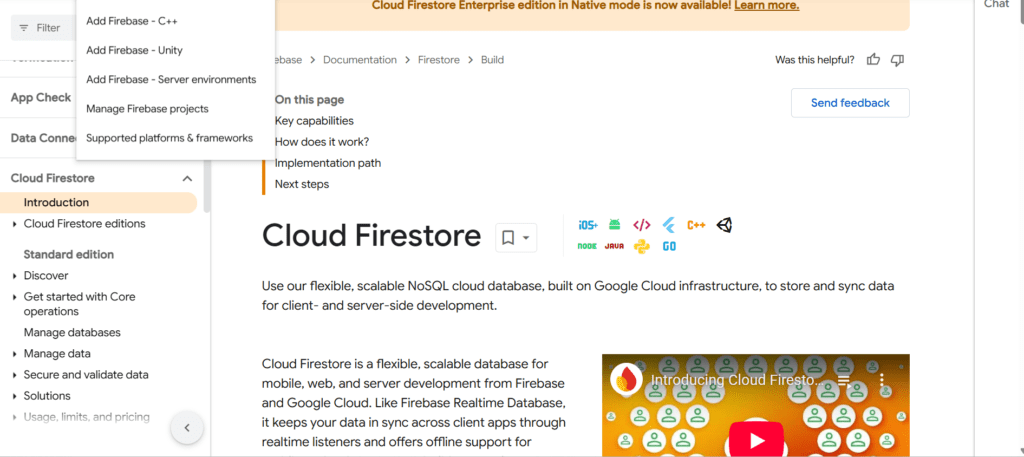Click the iOS+ platform icon
Screen dimensions: 1024x457
pos(588,225)
